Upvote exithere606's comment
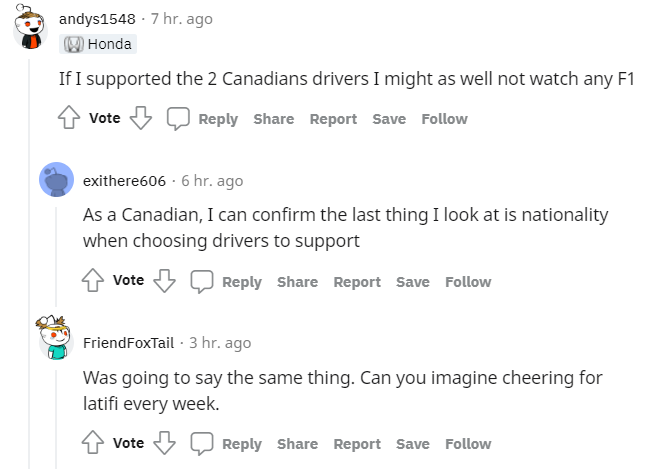The image size is (658, 469). (94, 281)
